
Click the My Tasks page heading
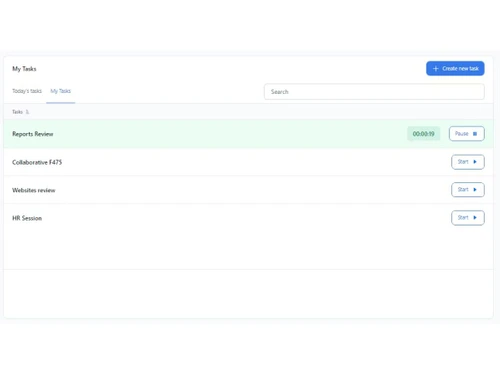pos(24,69)
